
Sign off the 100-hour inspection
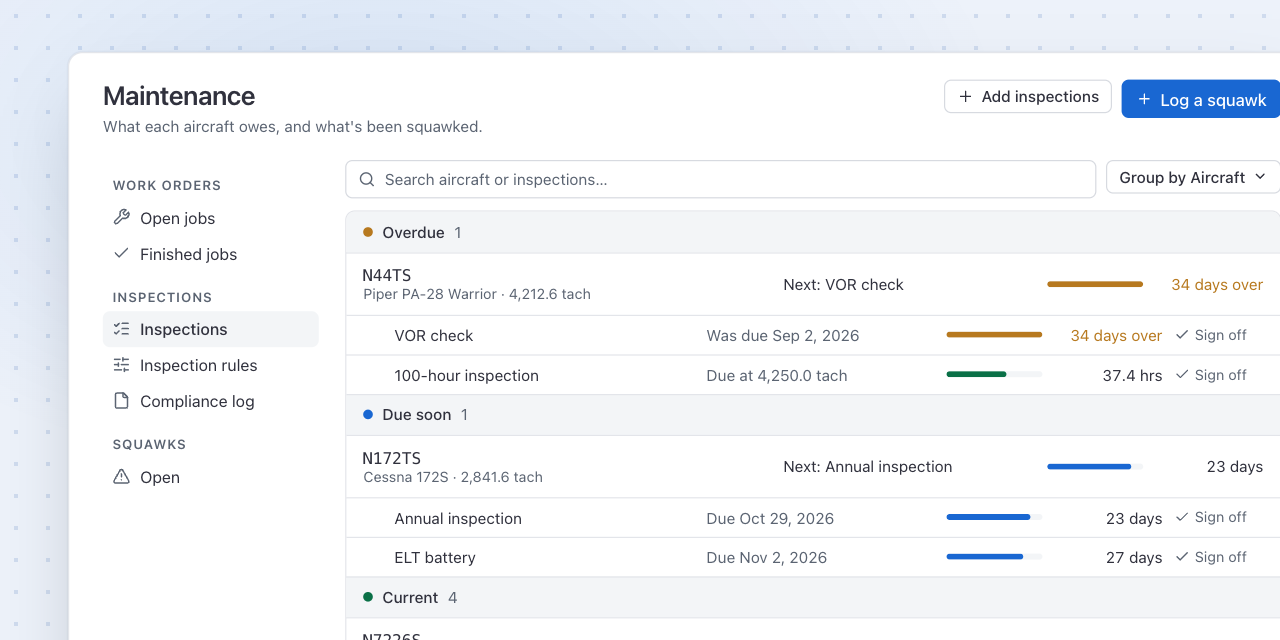1211,375
